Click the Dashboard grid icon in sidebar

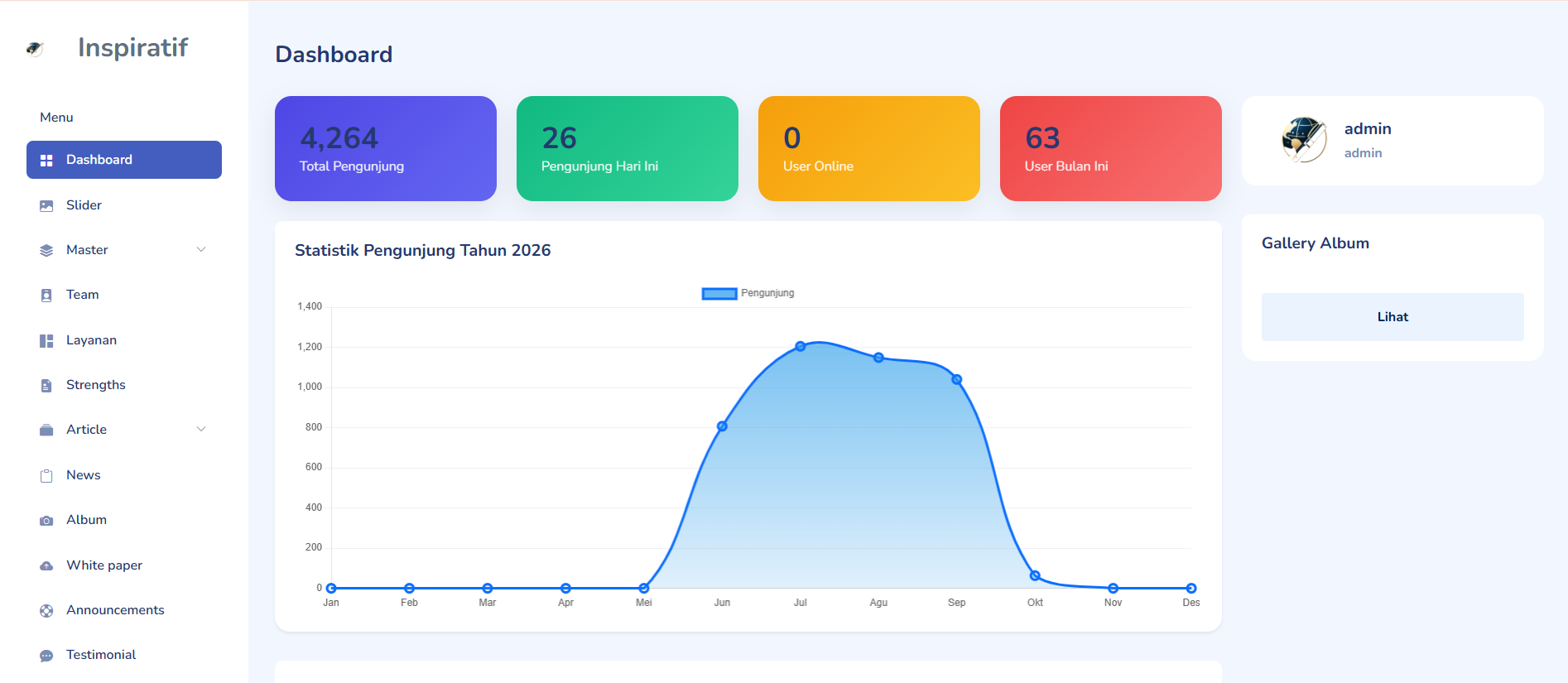[46, 160]
